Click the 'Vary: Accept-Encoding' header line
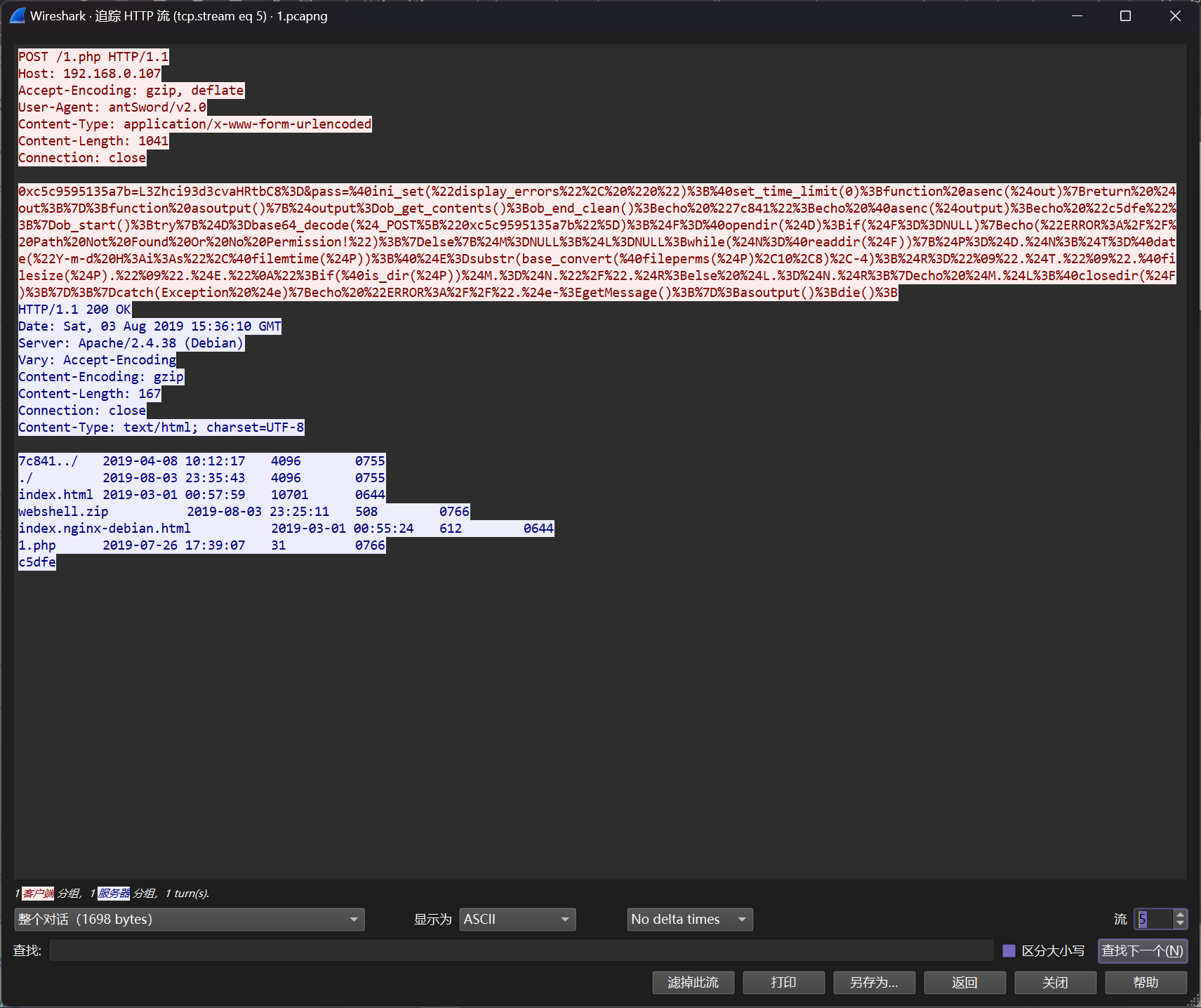 pos(98,360)
